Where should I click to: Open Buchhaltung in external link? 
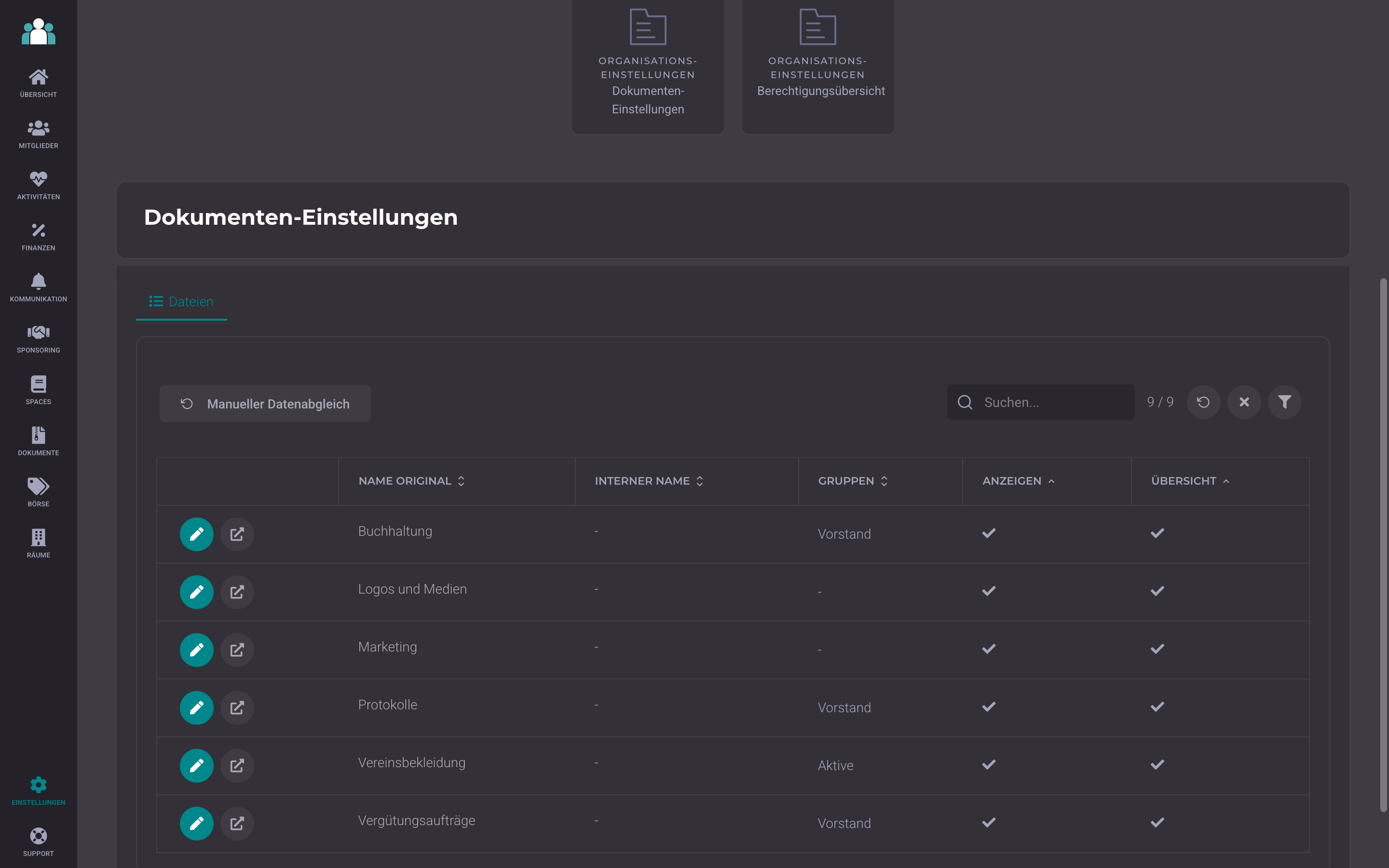pyautogui.click(x=237, y=534)
